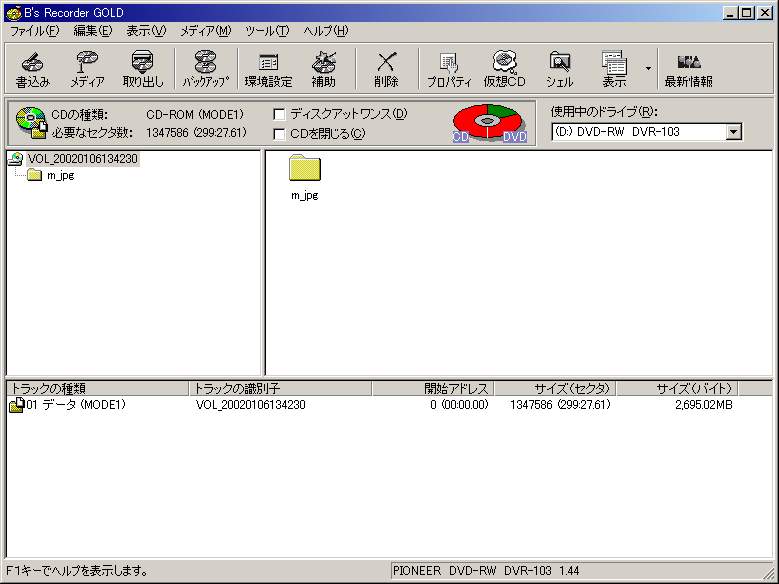Click the トラックの識別子 column header
This screenshot has width=779, height=584.
pyautogui.click(x=280, y=389)
